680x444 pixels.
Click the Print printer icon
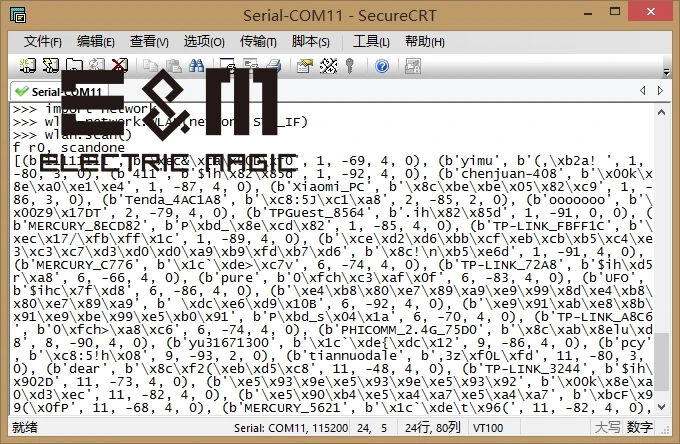(274, 66)
